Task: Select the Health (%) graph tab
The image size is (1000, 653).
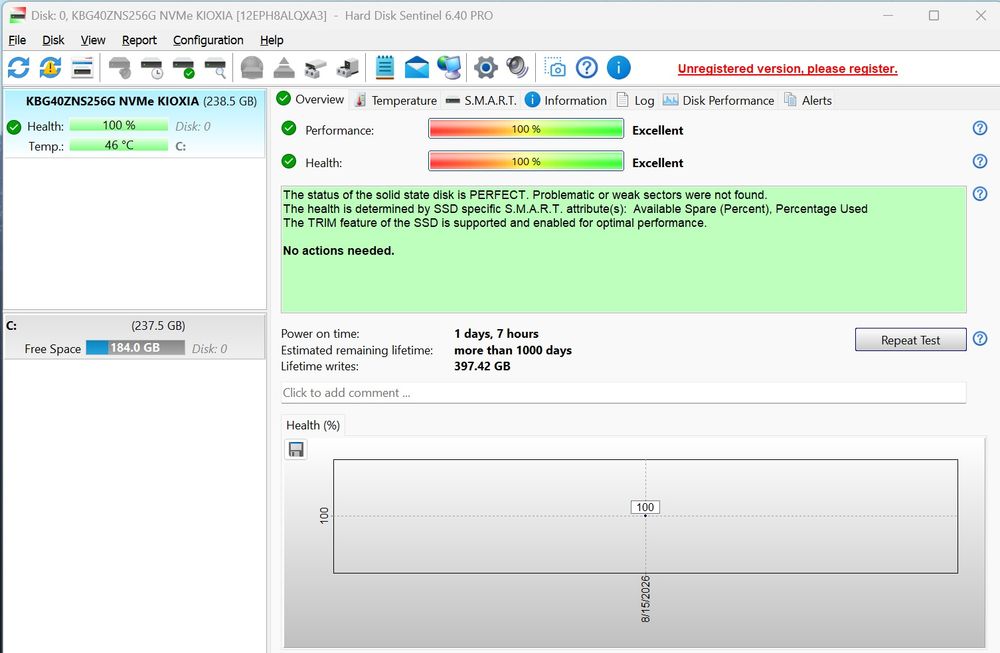Action: pos(312,425)
